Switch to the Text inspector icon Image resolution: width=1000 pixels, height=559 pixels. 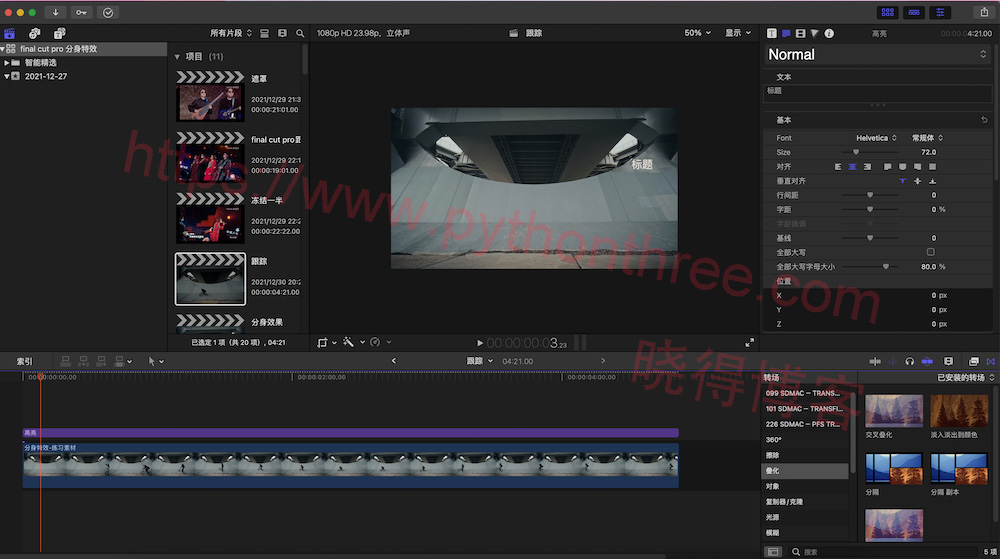point(771,33)
